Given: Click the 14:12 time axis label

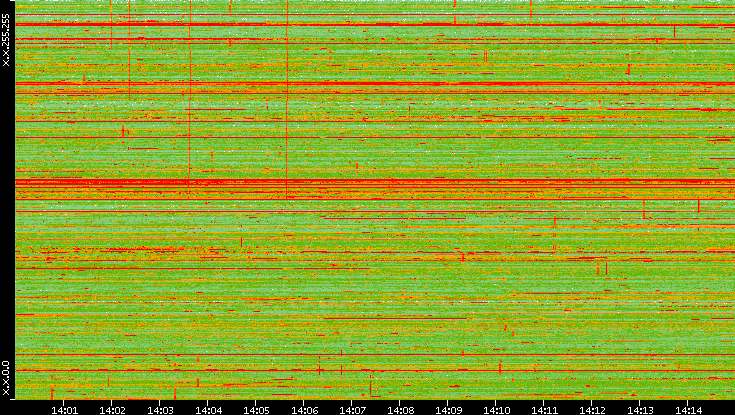Looking at the screenshot, I should [592, 410].
